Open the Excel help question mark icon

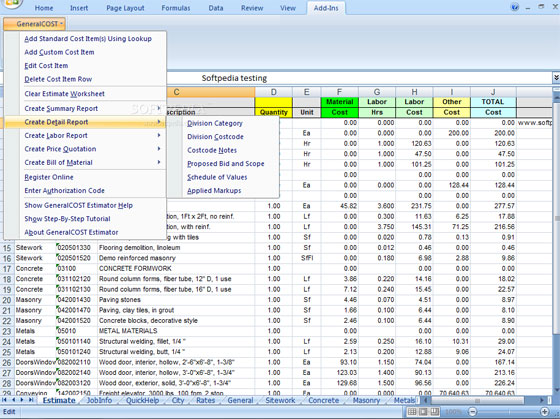515,7
